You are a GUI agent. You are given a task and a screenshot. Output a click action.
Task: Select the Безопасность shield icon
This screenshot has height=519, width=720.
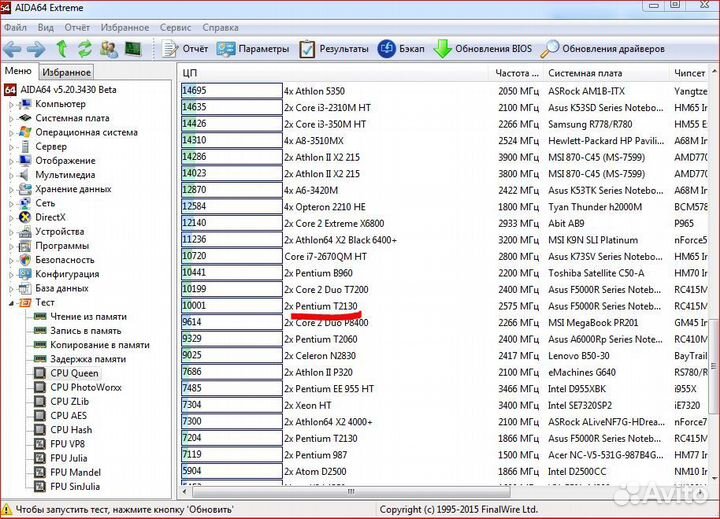coord(25,260)
